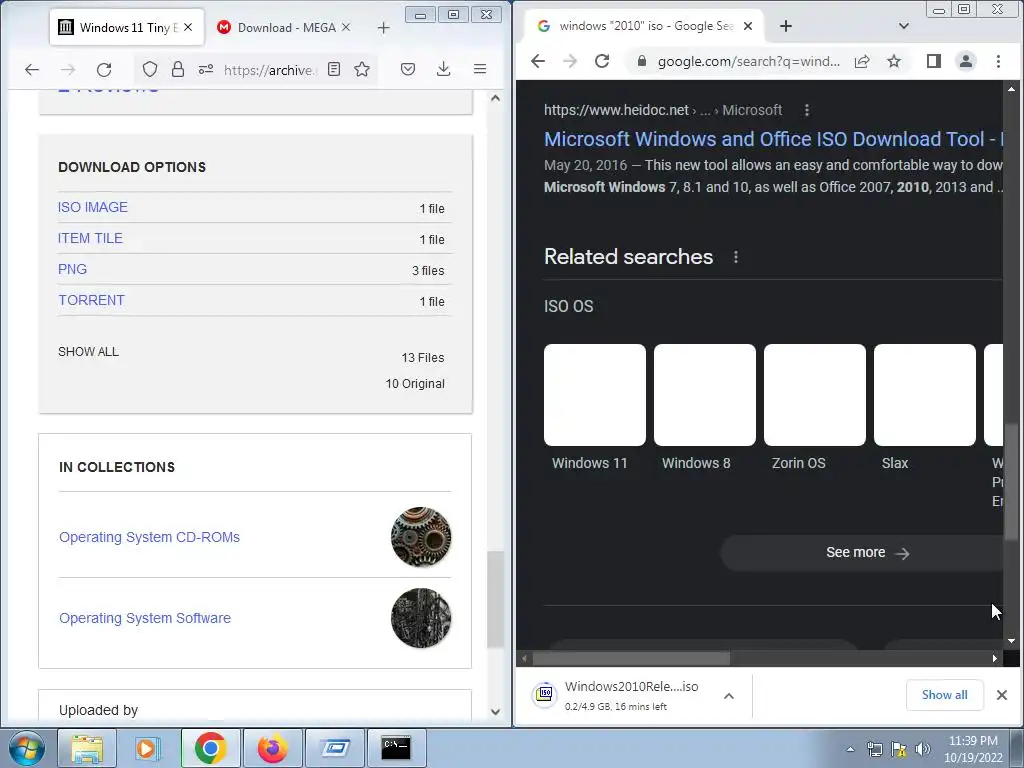The height and width of the screenshot is (768, 1024).
Task: Close the Windows 11 Tiny tab
Action: tap(188, 27)
